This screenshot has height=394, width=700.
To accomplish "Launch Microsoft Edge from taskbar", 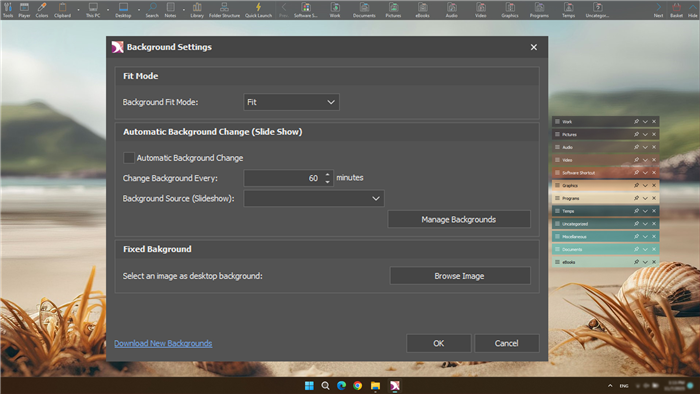I will (342, 386).
